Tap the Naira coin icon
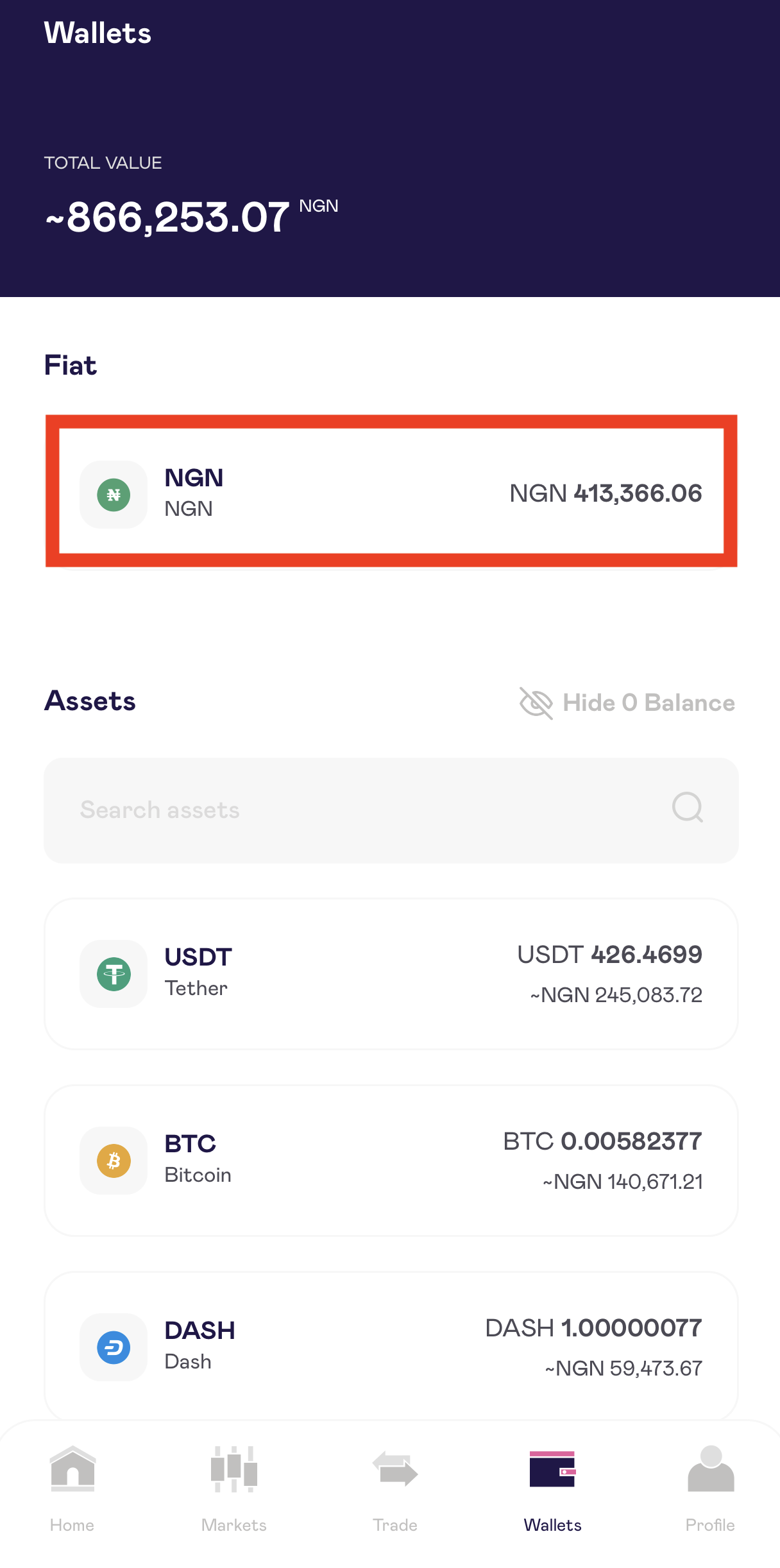The width and height of the screenshot is (780, 1568). (x=114, y=495)
